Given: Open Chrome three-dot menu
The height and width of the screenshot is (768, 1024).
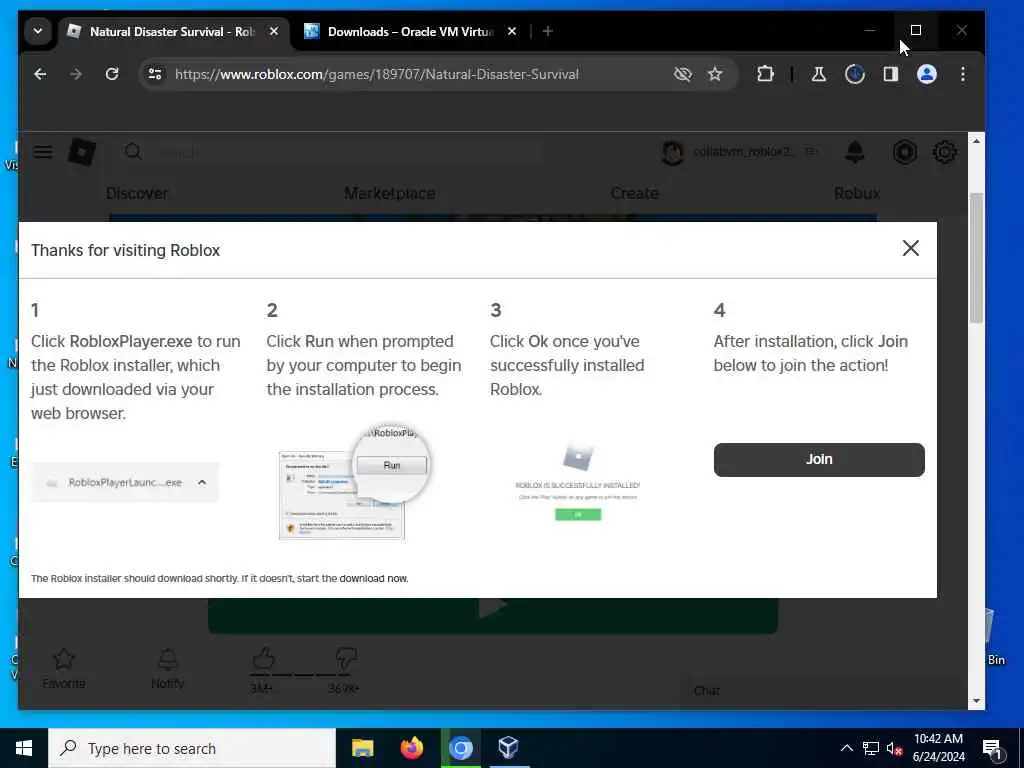Looking at the screenshot, I should 963,74.
